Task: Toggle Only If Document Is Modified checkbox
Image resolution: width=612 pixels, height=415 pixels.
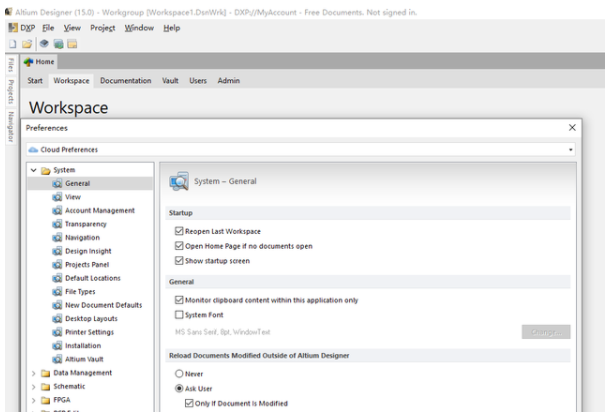Action: [x=189, y=403]
